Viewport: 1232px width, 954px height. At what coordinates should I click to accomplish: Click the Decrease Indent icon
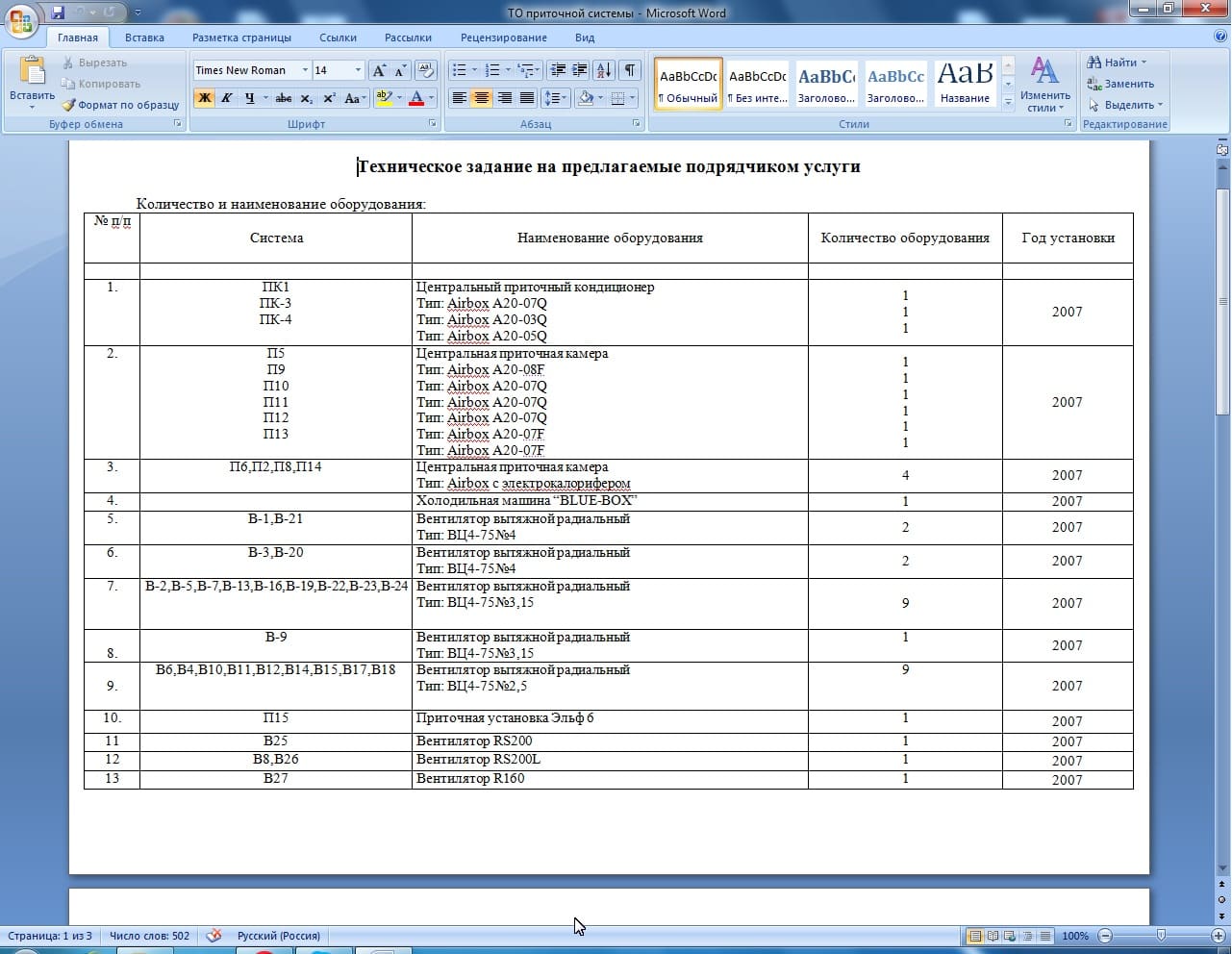click(x=558, y=70)
